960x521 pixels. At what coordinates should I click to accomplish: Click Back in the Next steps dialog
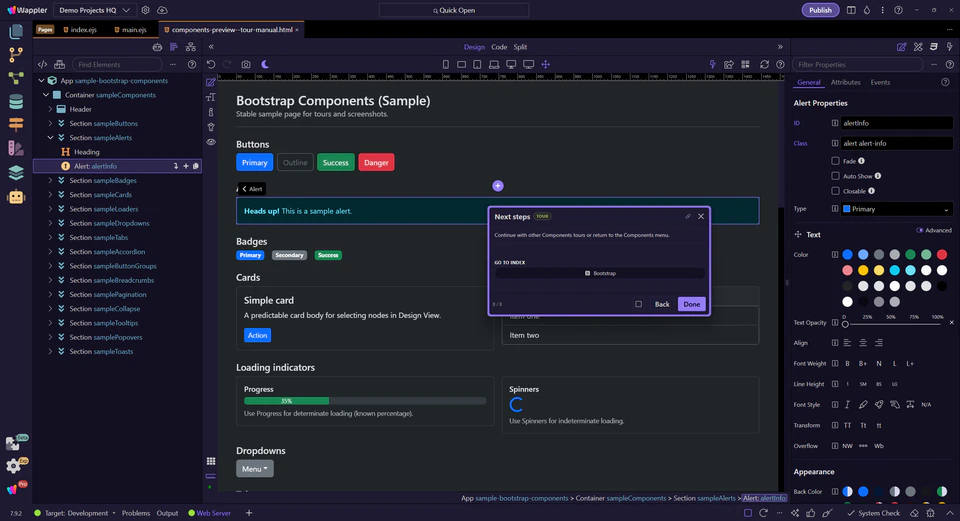[662, 304]
